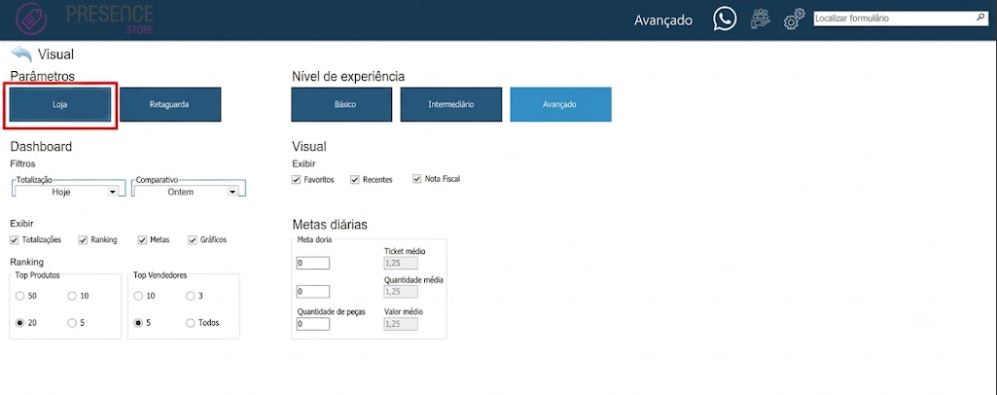
Task: Choose the Básico experience level
Action: tap(341, 104)
